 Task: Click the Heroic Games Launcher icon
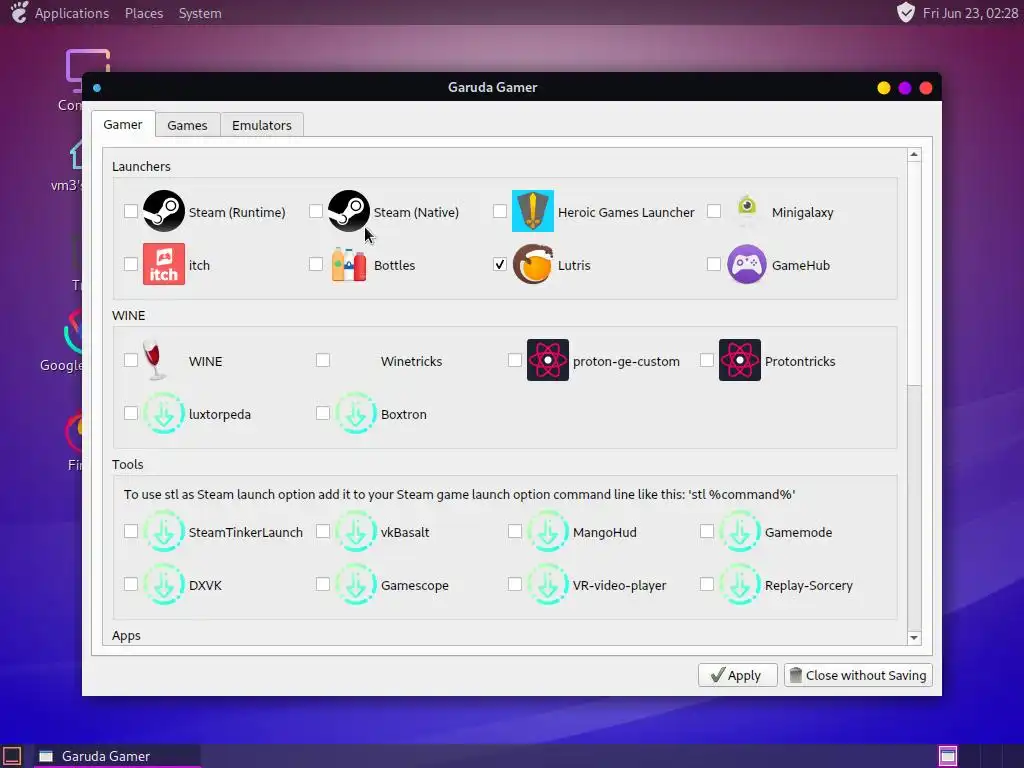coord(533,211)
